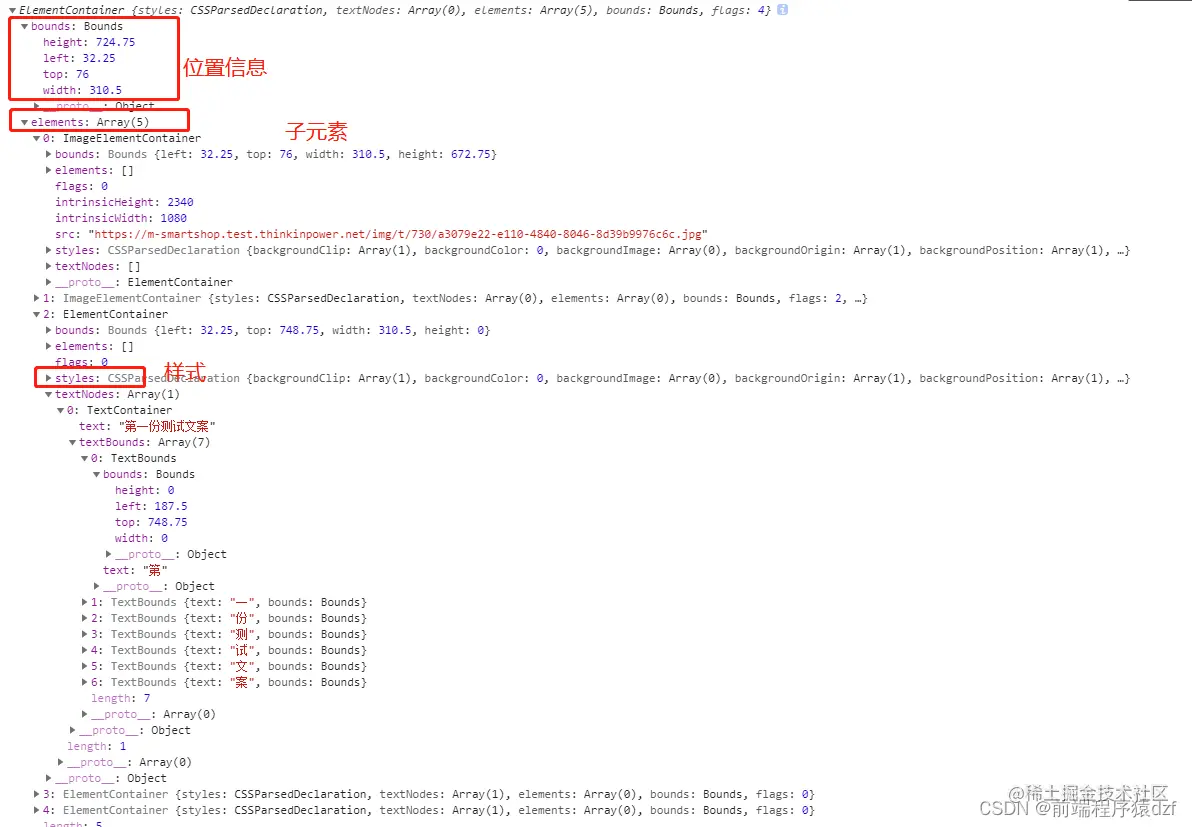Viewport: 1192px width, 827px height.
Task: Expand the 3: ElementContainer entry
Action: click(x=36, y=794)
